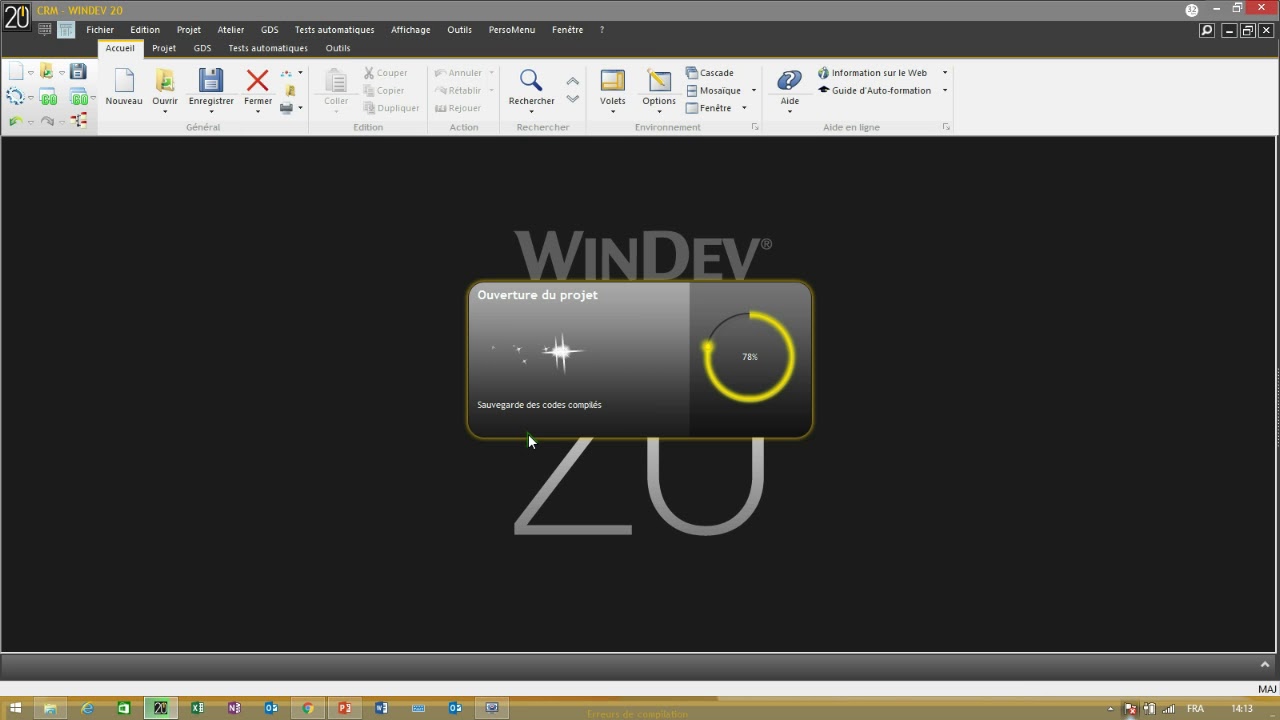Open Information sur le Web dropdown arrow

click(x=945, y=73)
